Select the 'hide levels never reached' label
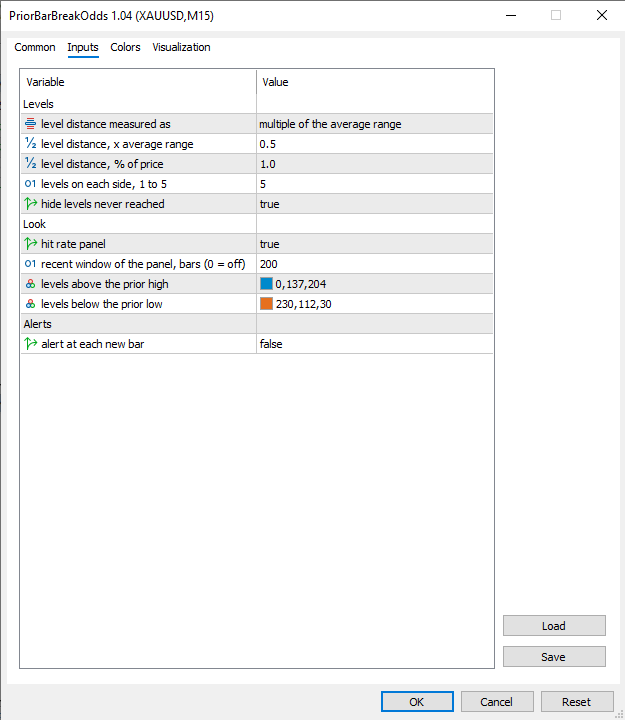625x720 pixels. pyautogui.click(x=103, y=204)
